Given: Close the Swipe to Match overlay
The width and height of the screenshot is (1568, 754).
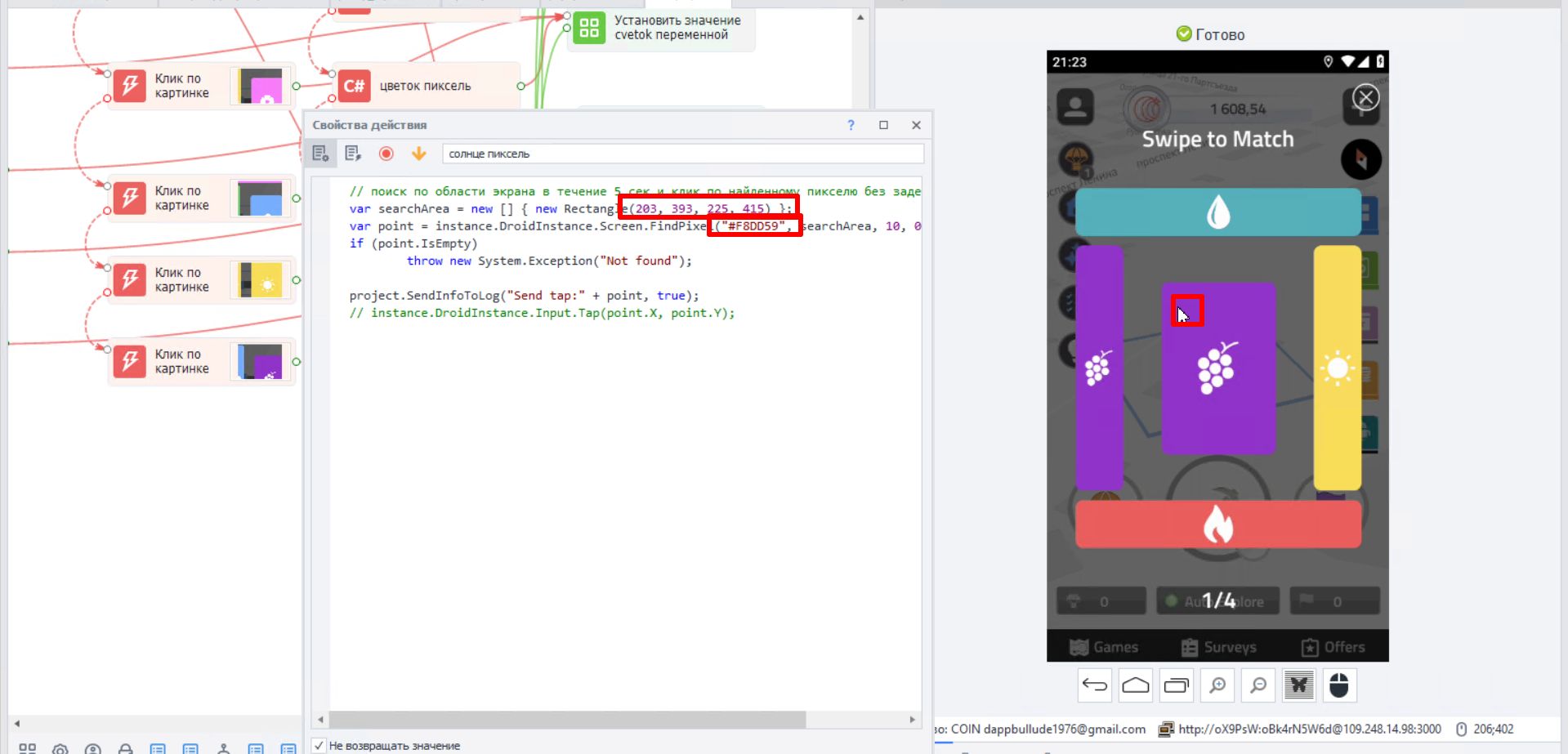Looking at the screenshot, I should coord(1365,98).
